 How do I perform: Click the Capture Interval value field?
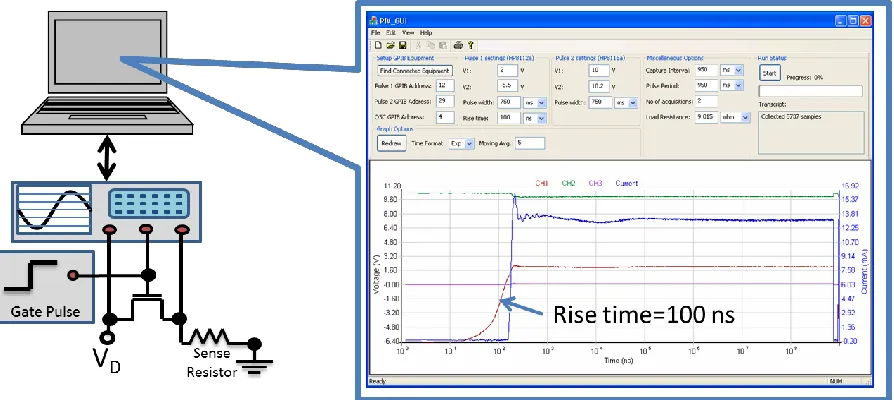tap(706, 70)
